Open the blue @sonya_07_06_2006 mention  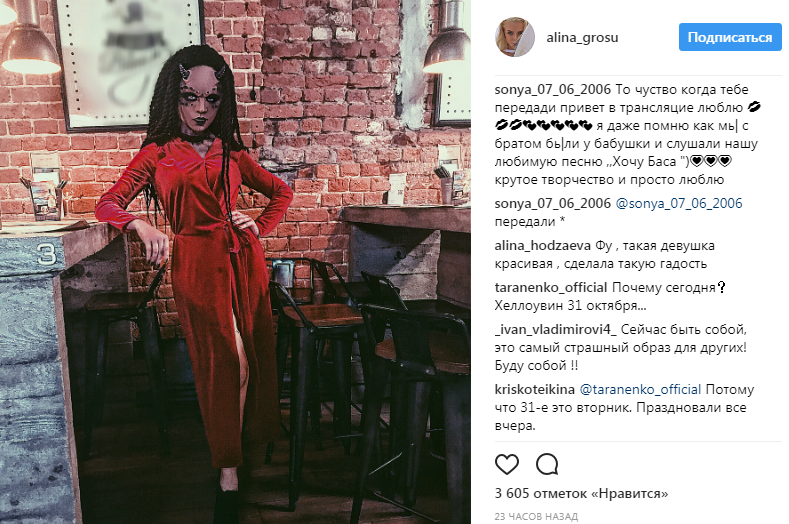pos(679,203)
